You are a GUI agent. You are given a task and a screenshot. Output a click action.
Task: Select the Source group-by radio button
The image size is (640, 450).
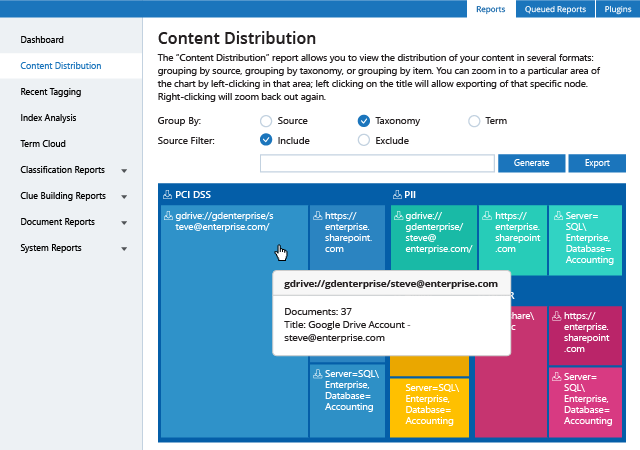pyautogui.click(x=266, y=121)
